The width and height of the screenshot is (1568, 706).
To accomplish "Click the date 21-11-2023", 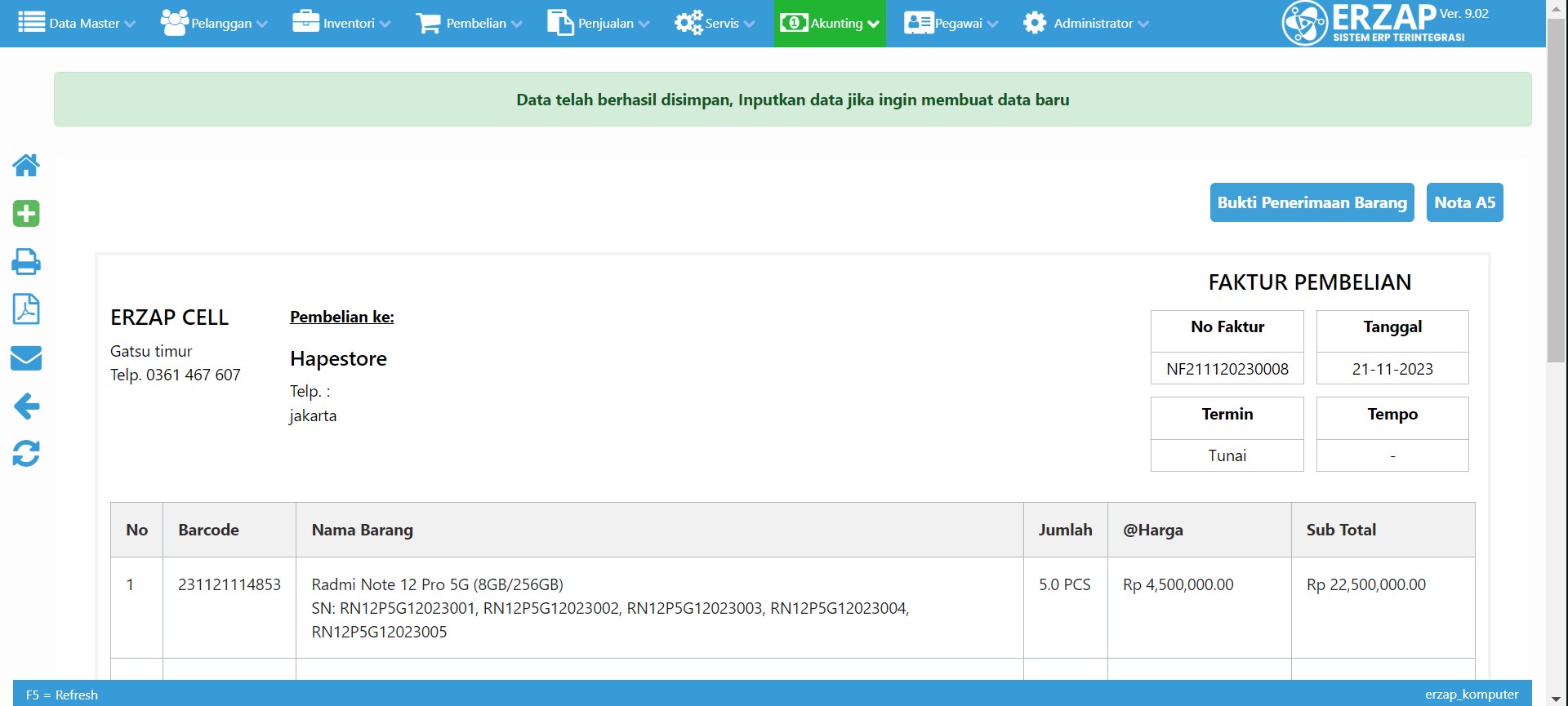I will coord(1392,369).
